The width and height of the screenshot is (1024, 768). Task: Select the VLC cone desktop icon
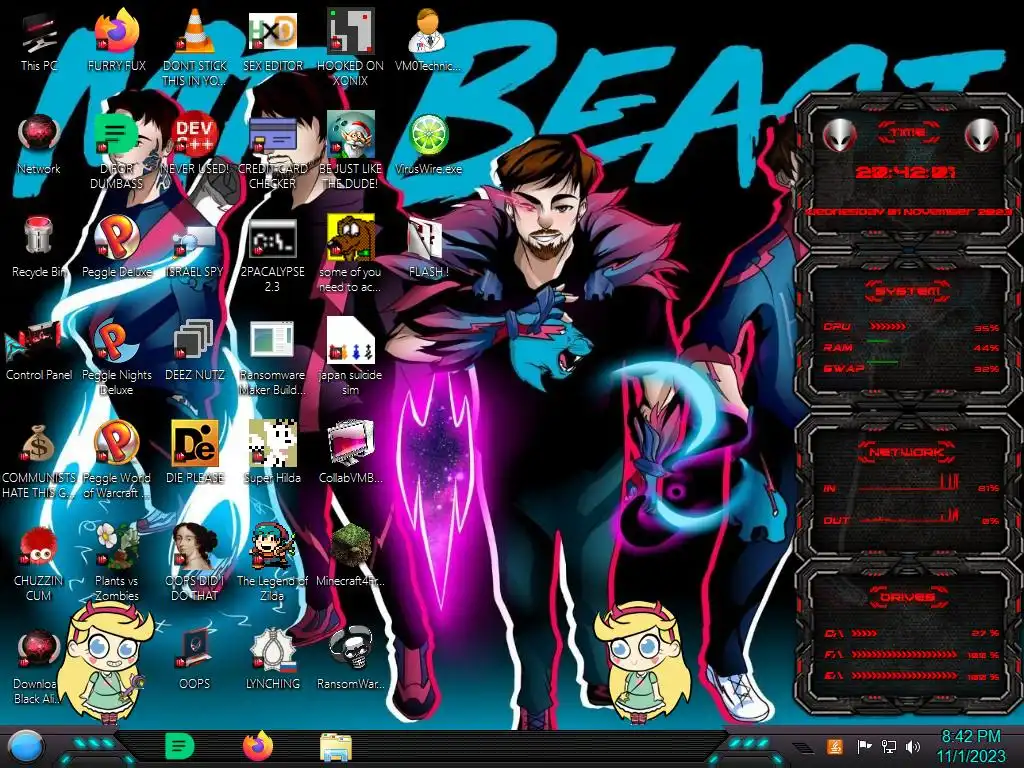point(195,48)
